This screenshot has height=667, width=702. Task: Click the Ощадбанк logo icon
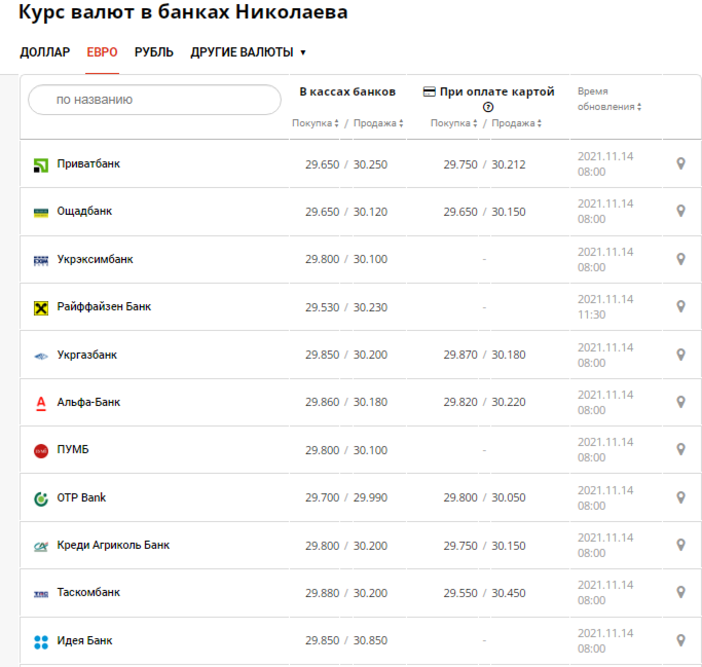click(41, 212)
